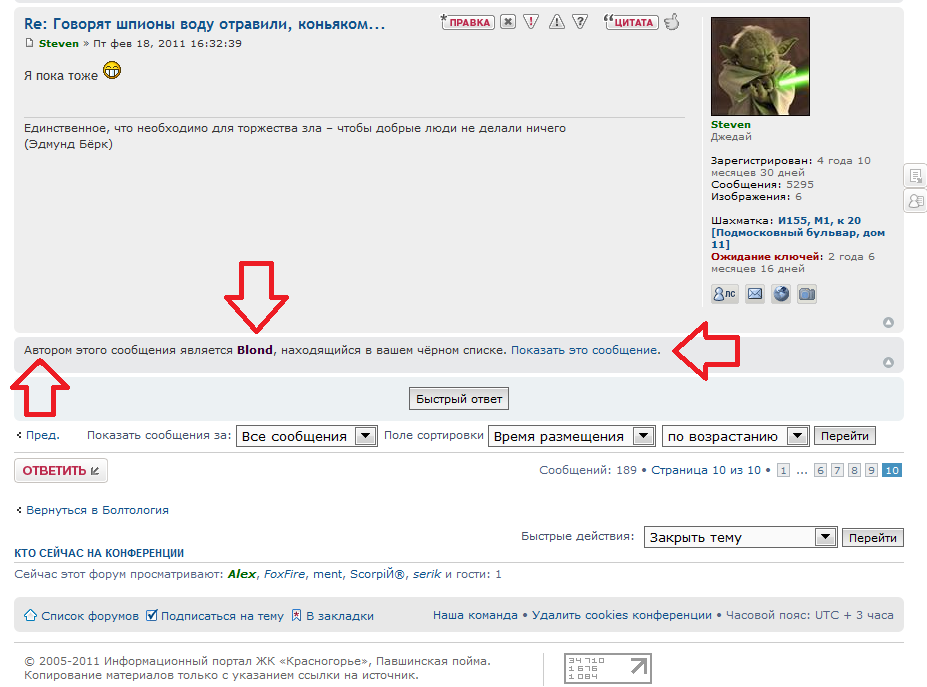Open the 'по возрастанию' order dropdown
The width and height of the screenshot is (927, 687).
pyautogui.click(x=735, y=436)
